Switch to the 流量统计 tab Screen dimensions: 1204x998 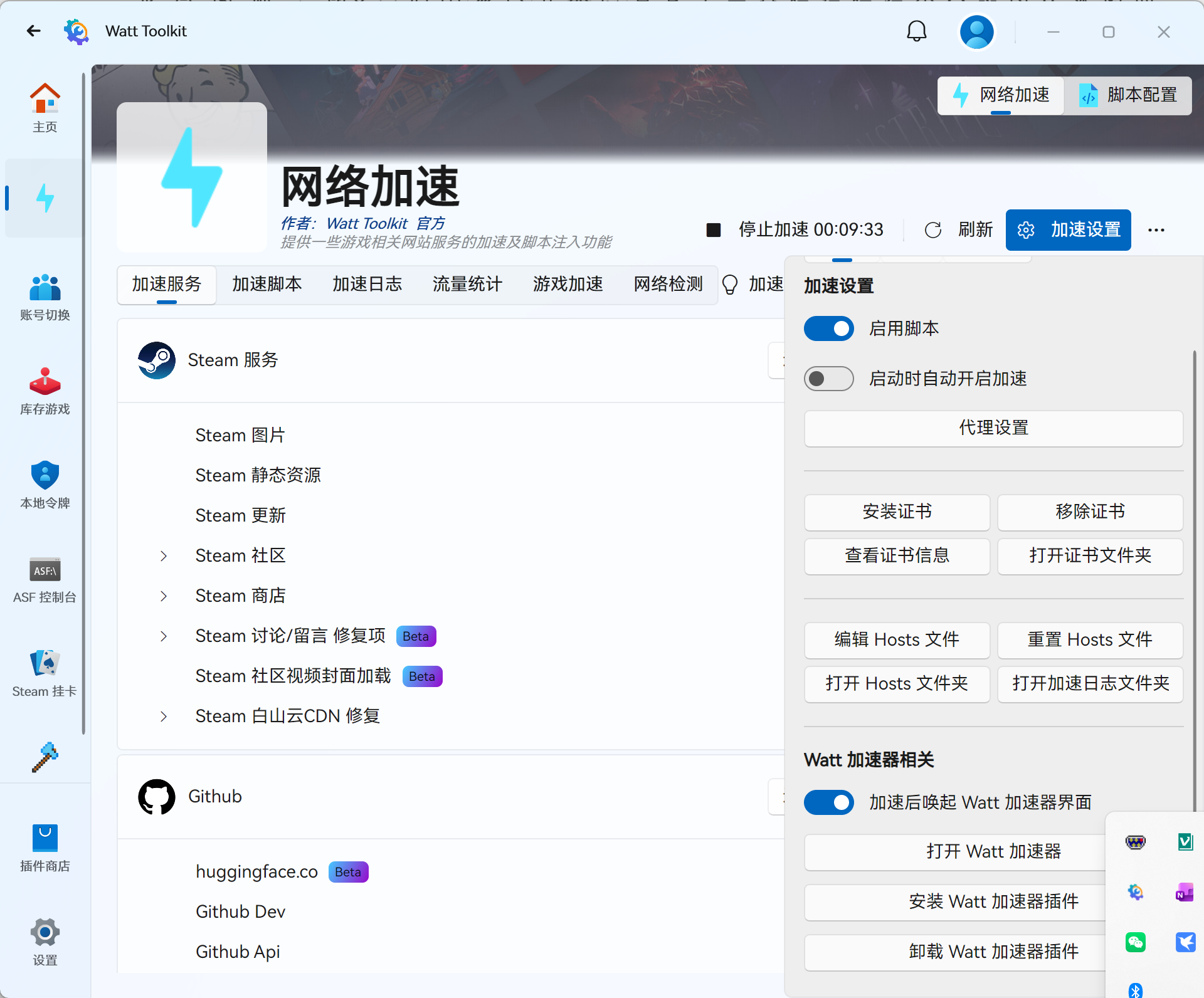(x=467, y=285)
